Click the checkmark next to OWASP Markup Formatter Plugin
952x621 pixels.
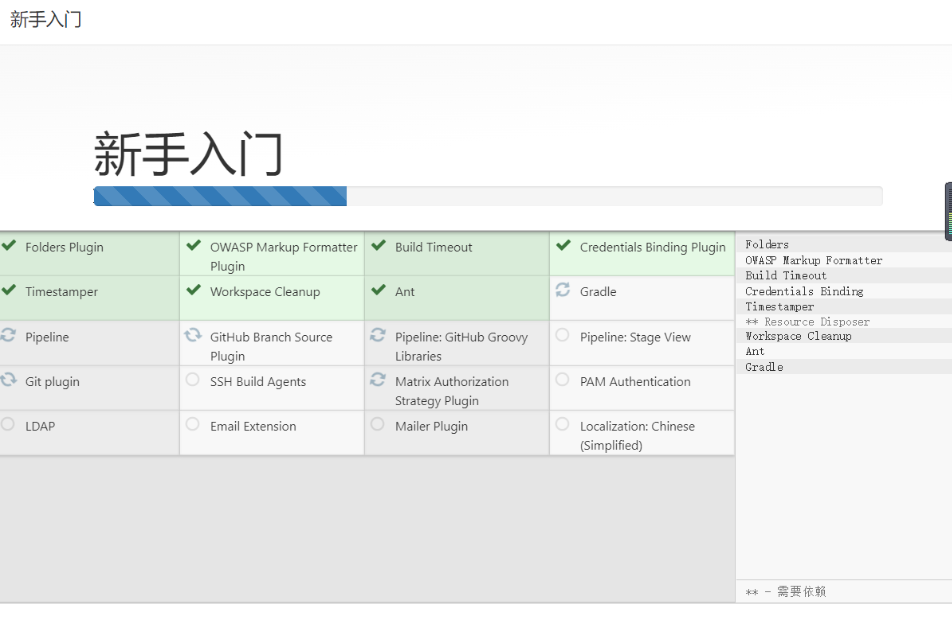[x=194, y=245]
